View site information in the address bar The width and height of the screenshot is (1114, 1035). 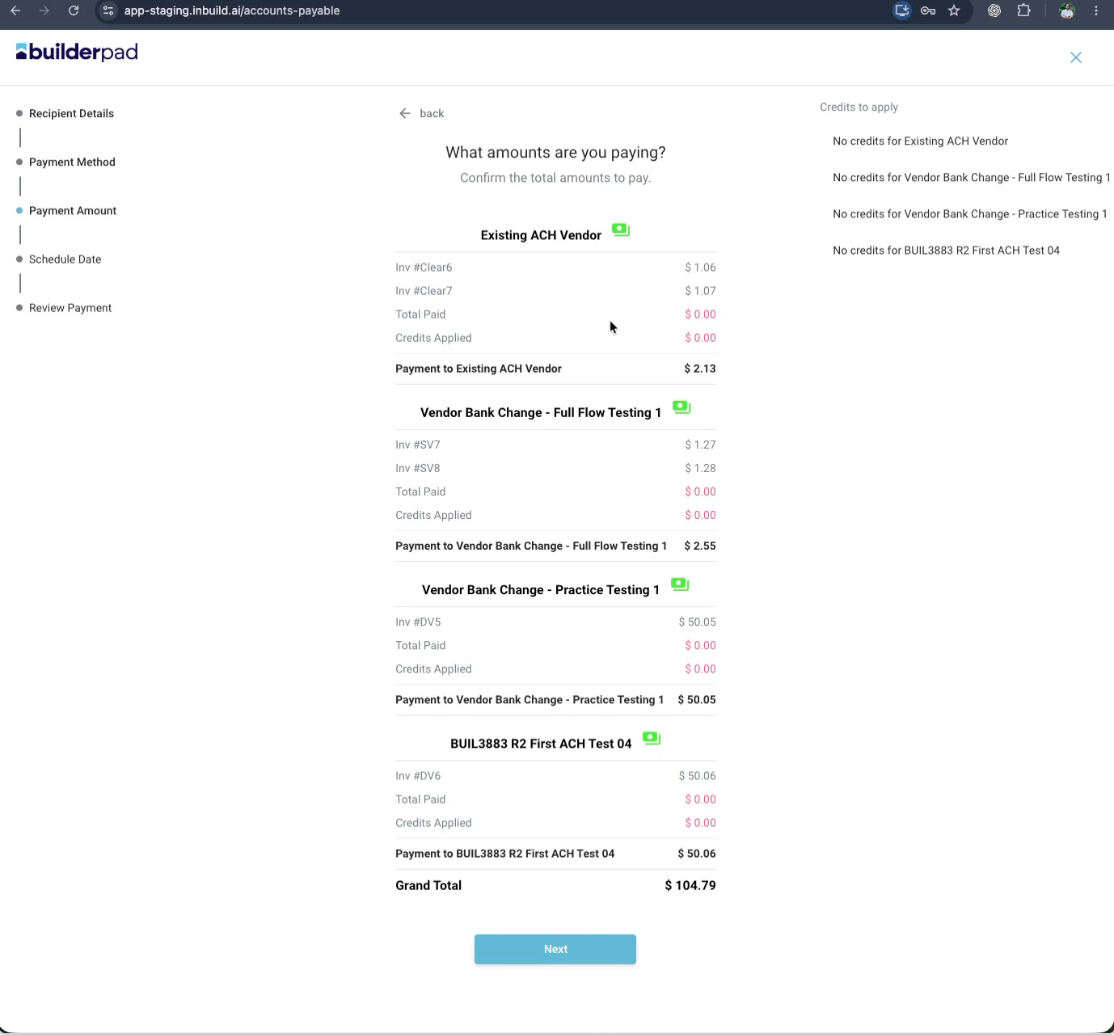108,11
